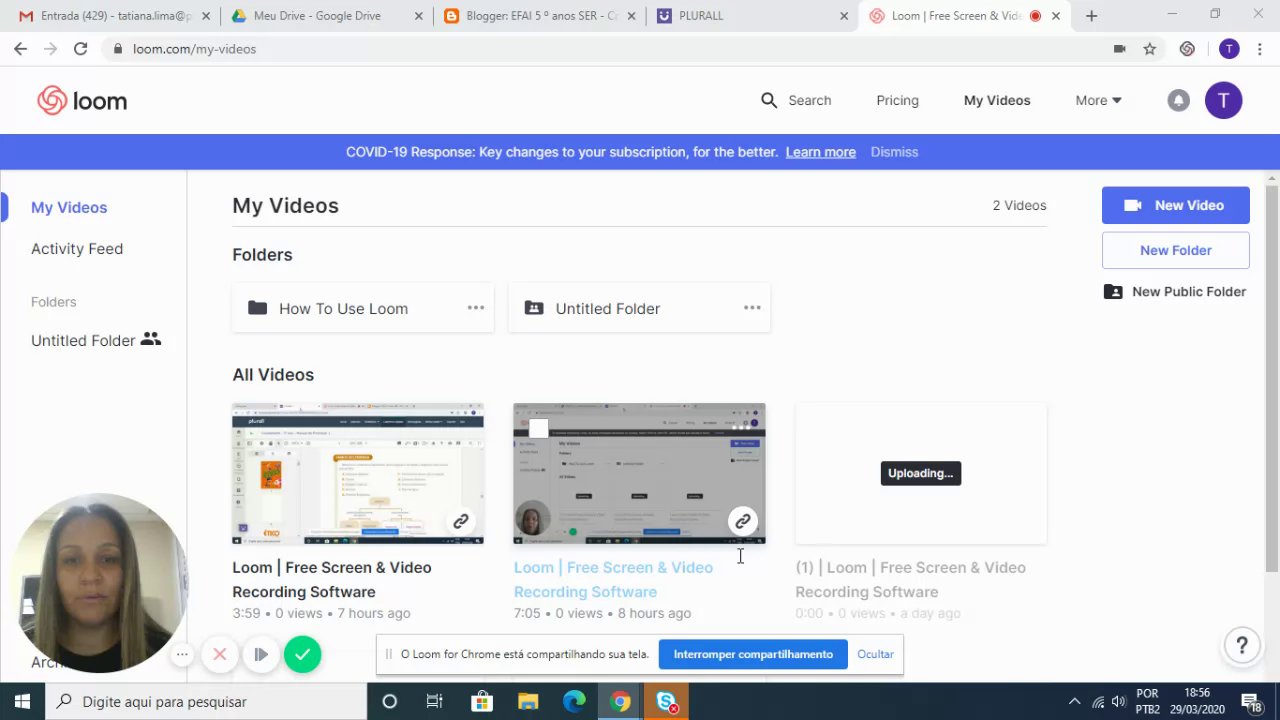The width and height of the screenshot is (1280, 720).
Task: Cancel recording with the red X
Action: point(220,654)
